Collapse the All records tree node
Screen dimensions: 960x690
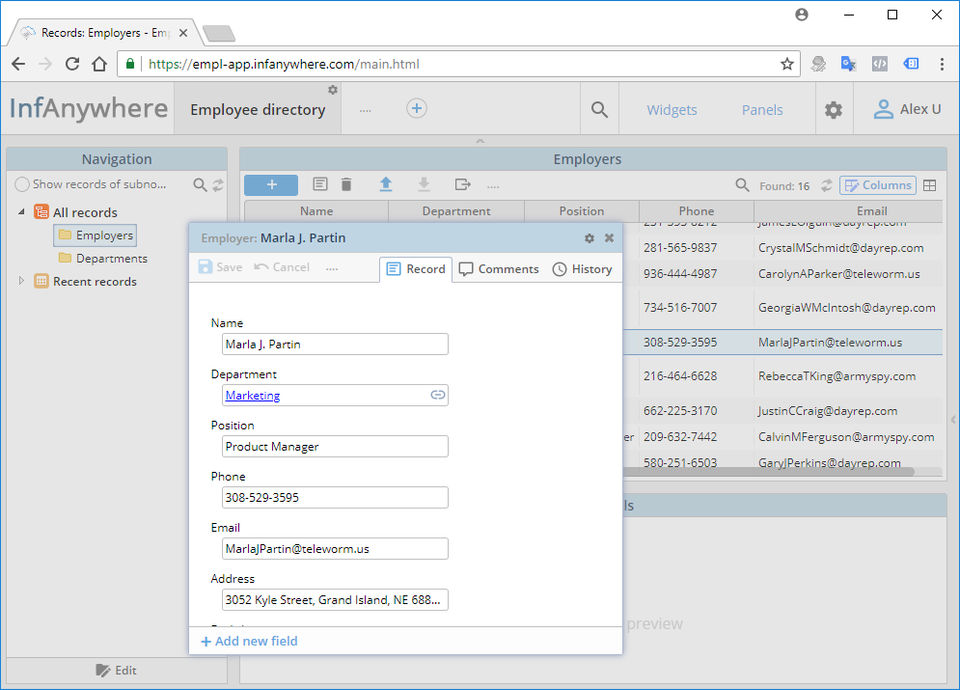click(x=21, y=212)
